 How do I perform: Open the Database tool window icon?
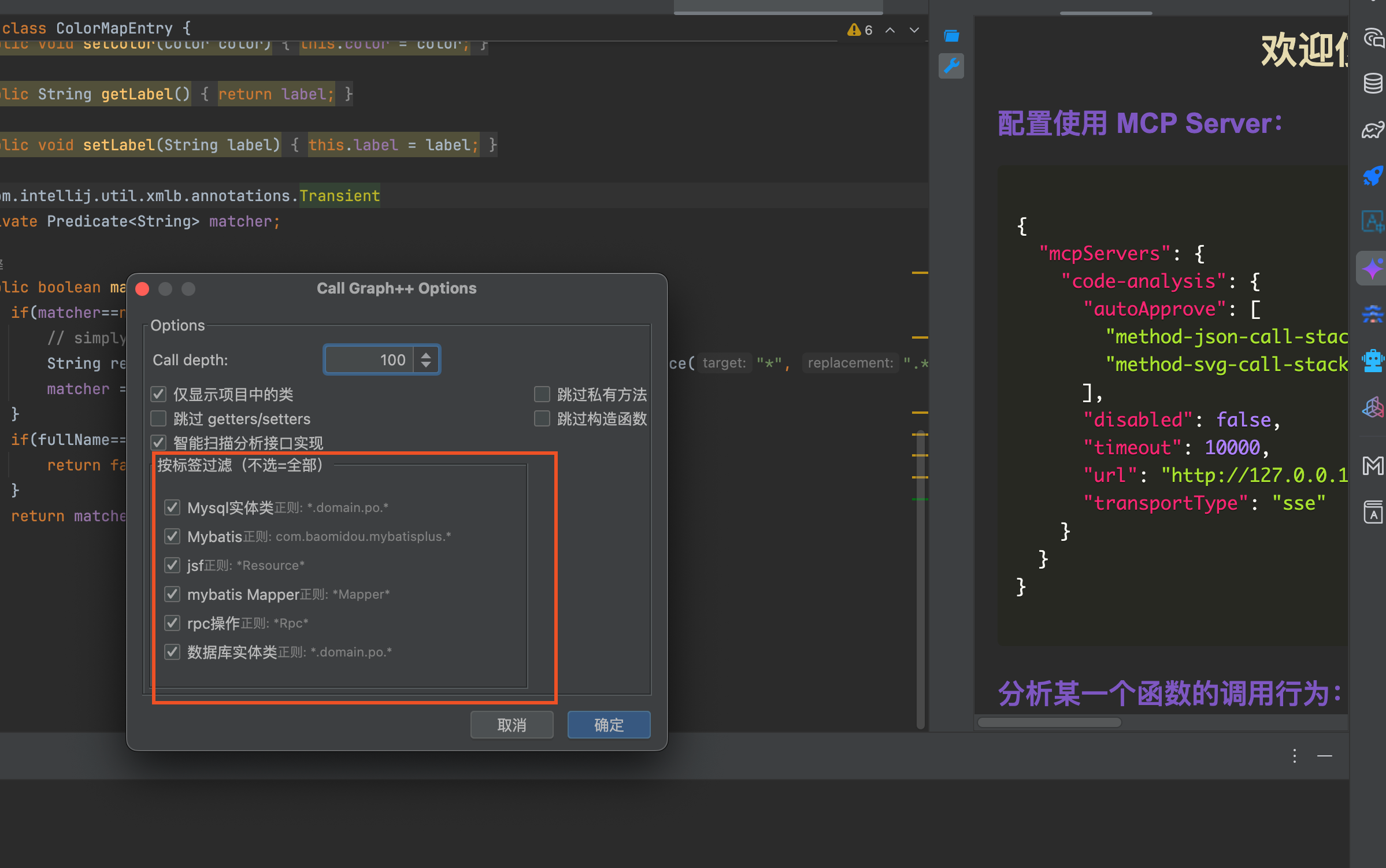[x=1373, y=84]
